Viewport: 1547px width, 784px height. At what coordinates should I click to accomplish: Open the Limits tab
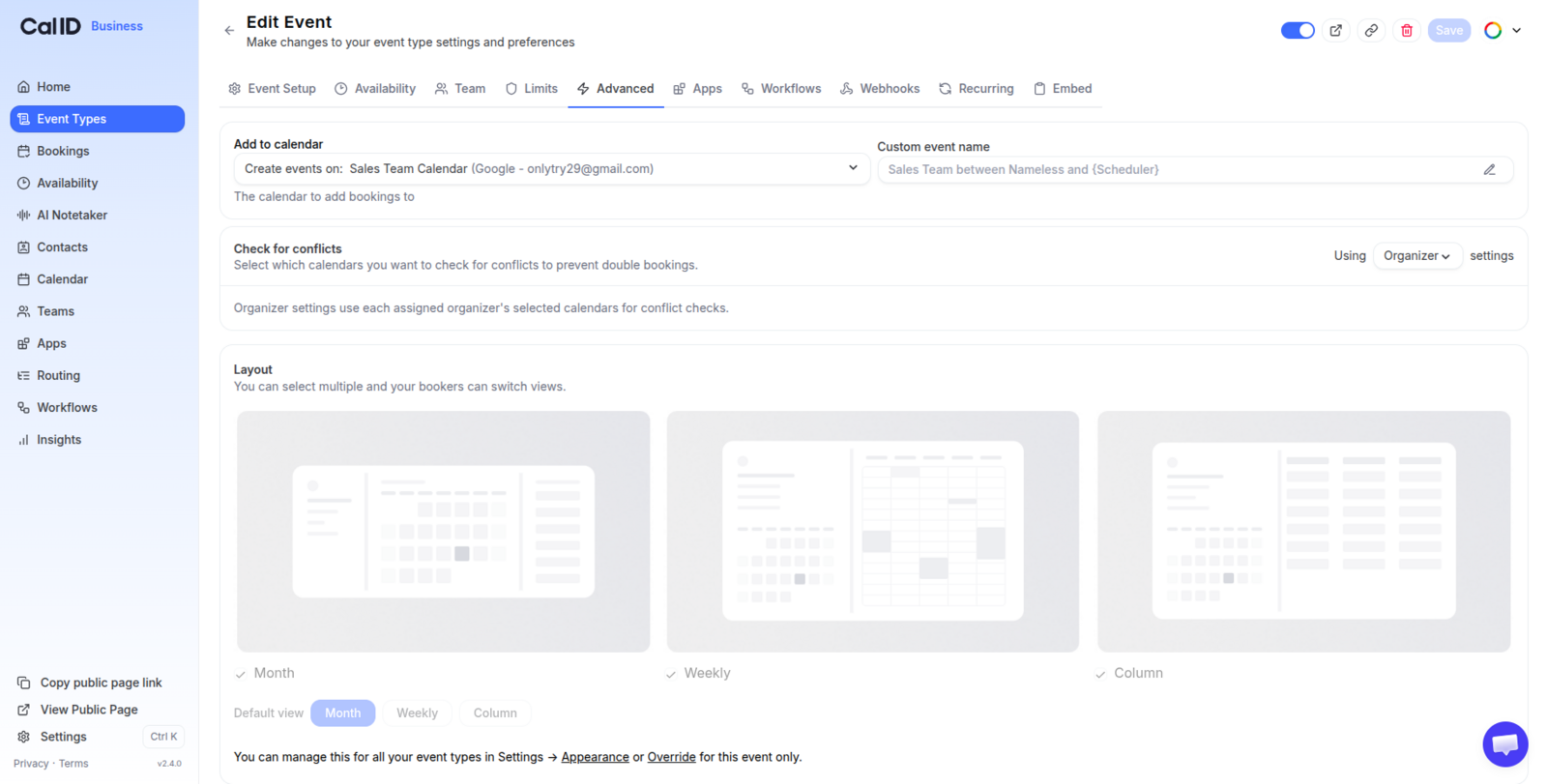point(531,89)
